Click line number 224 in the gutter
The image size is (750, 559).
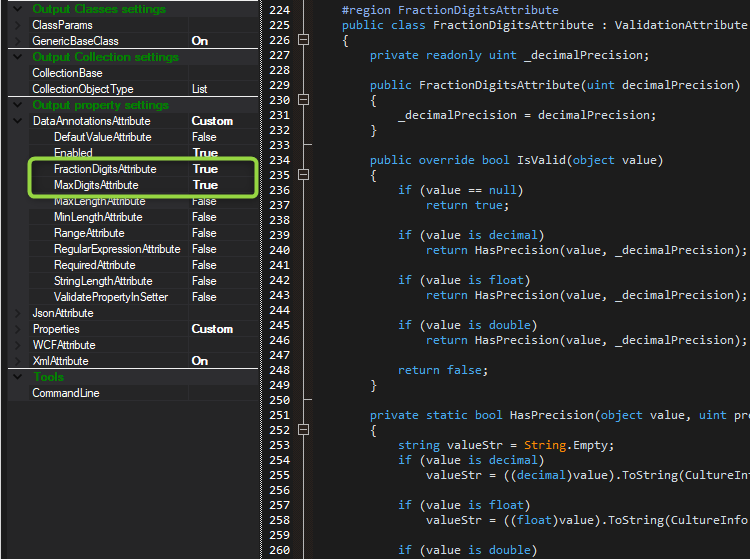[x=279, y=10]
